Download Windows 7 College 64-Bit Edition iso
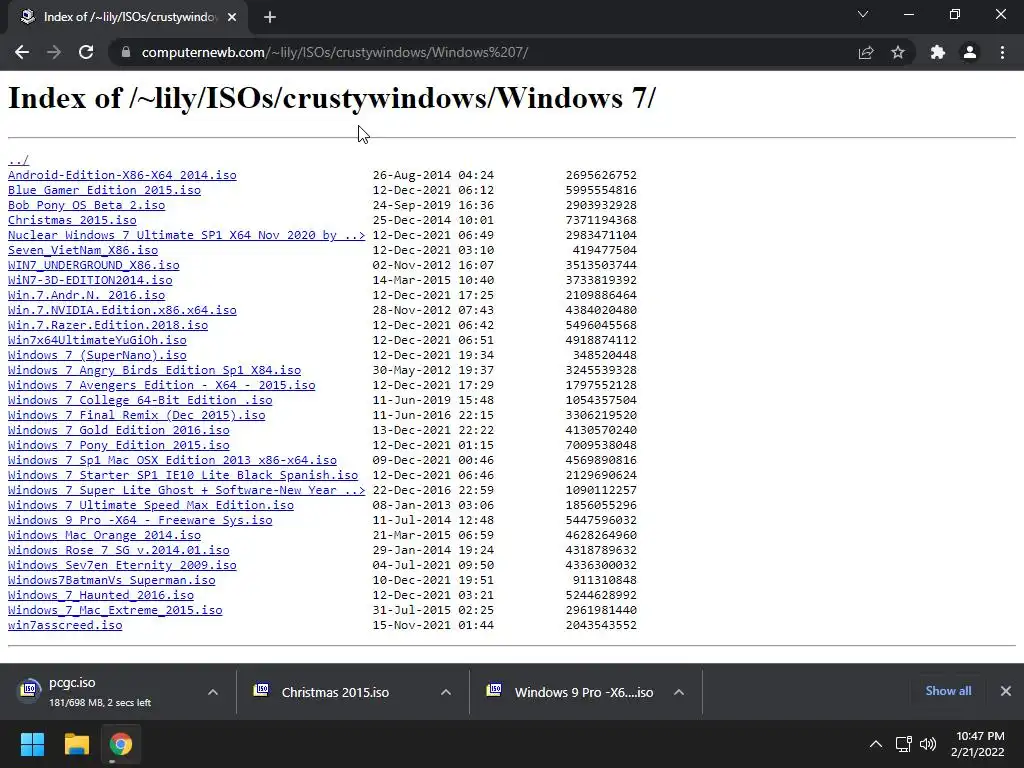Image resolution: width=1024 pixels, height=768 pixels. 140,400
